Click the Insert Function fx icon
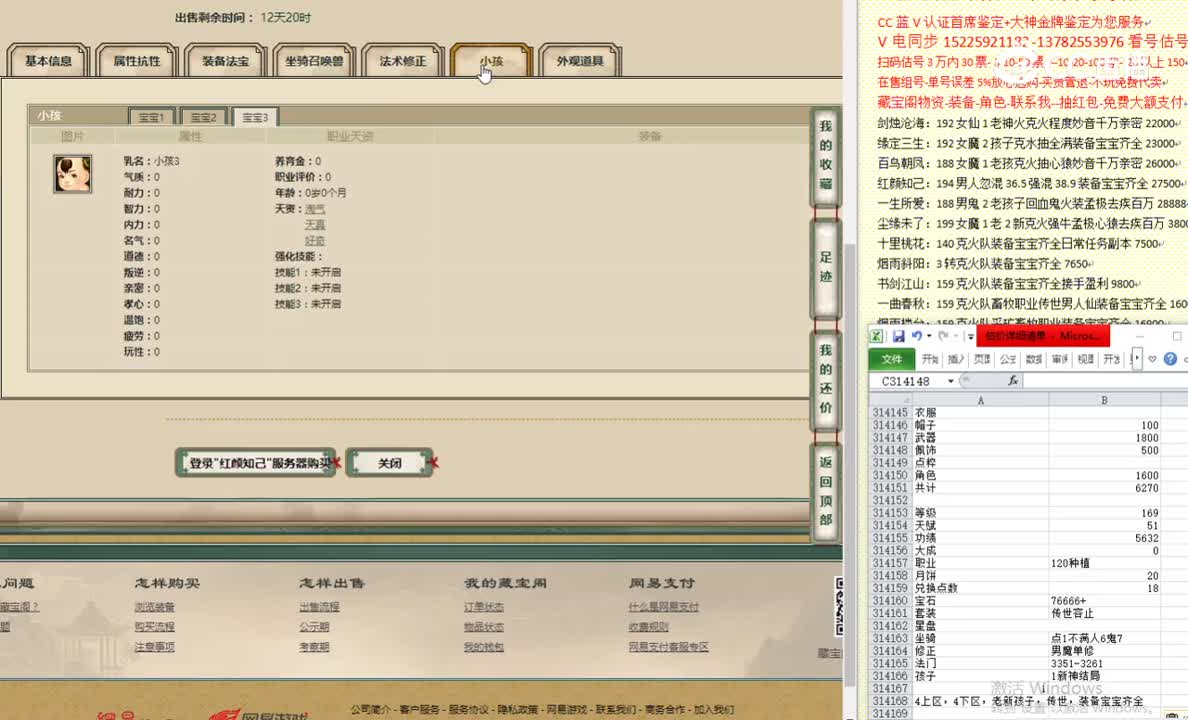 click(1013, 380)
